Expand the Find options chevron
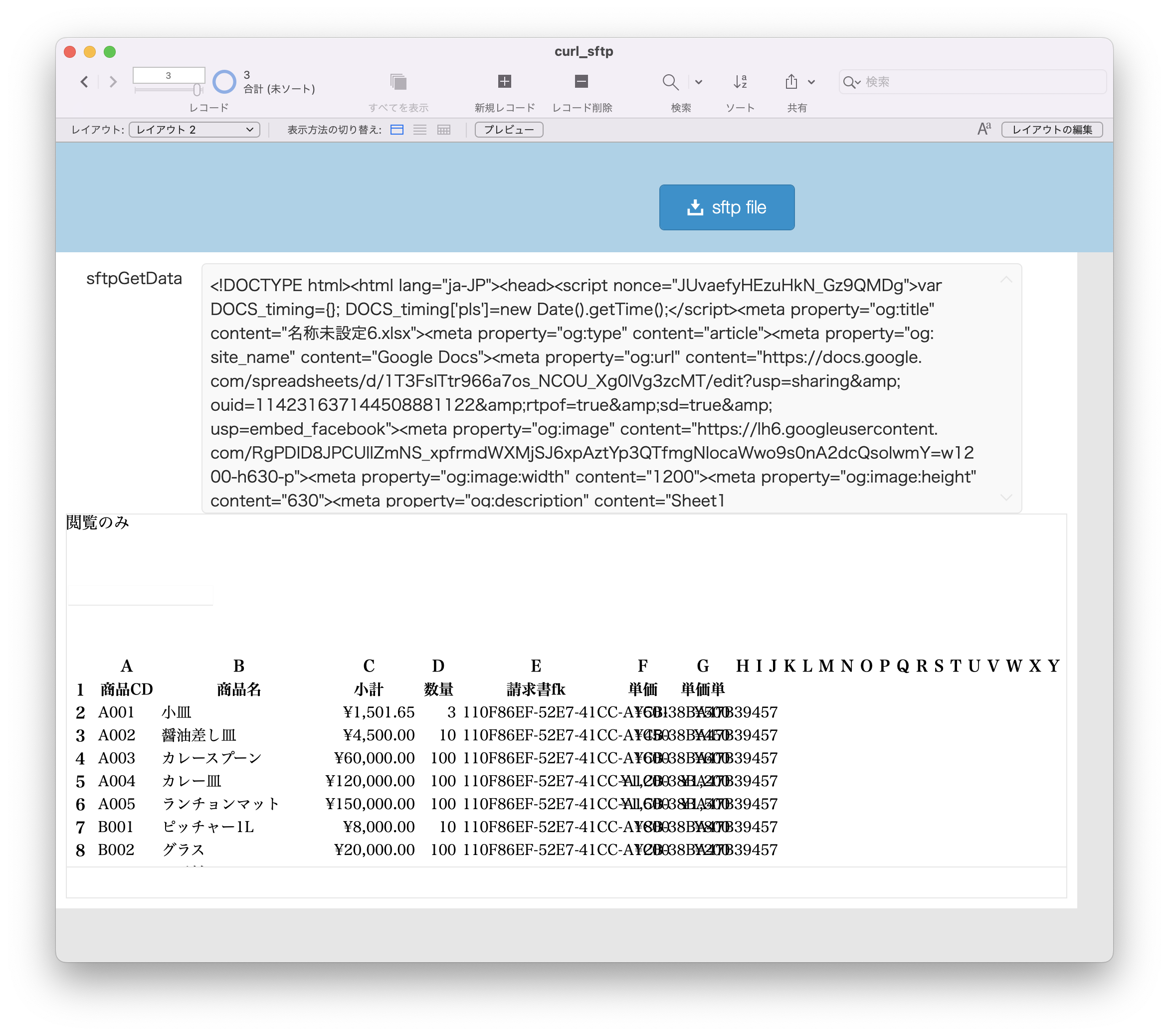The width and height of the screenshot is (1169, 1036). [x=698, y=82]
